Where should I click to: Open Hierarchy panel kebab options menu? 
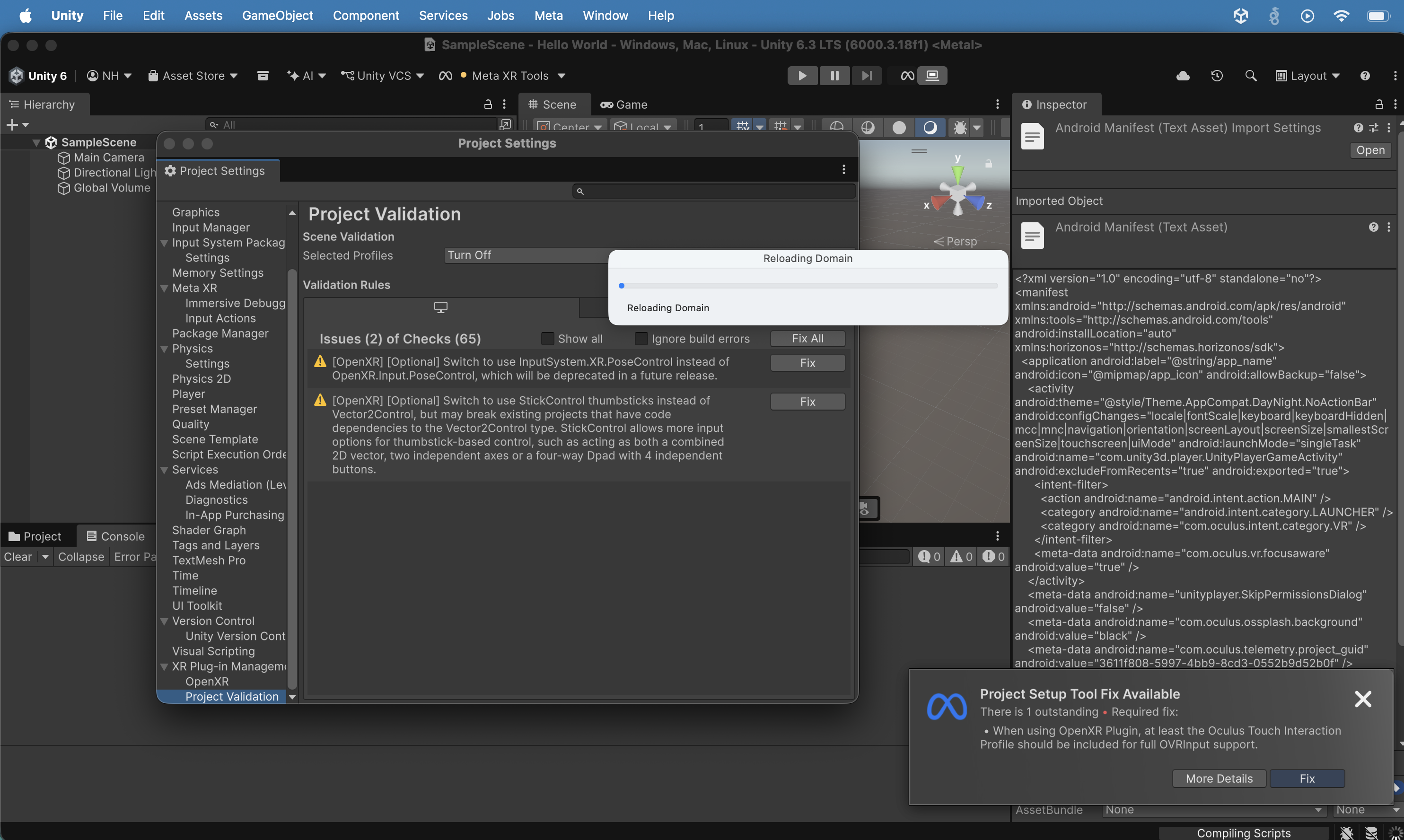504,104
